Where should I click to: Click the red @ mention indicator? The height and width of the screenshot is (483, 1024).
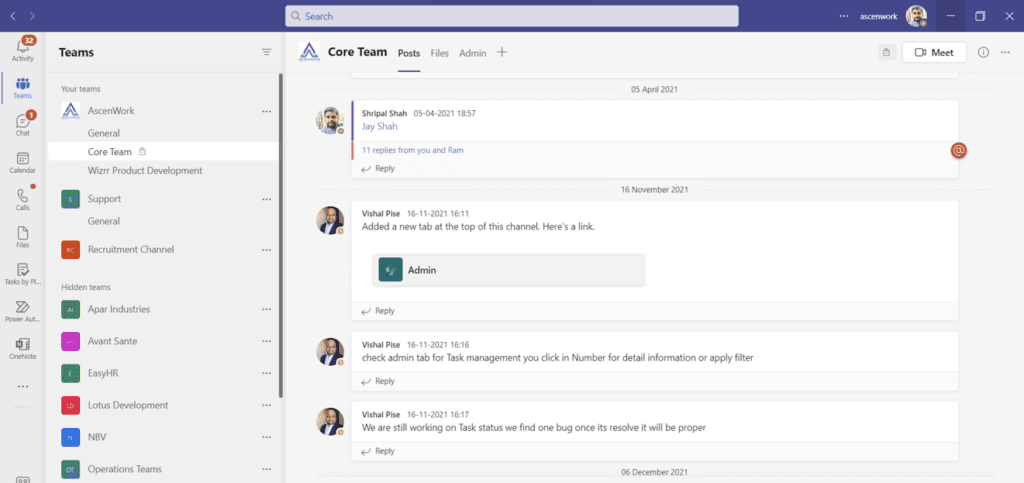point(959,150)
